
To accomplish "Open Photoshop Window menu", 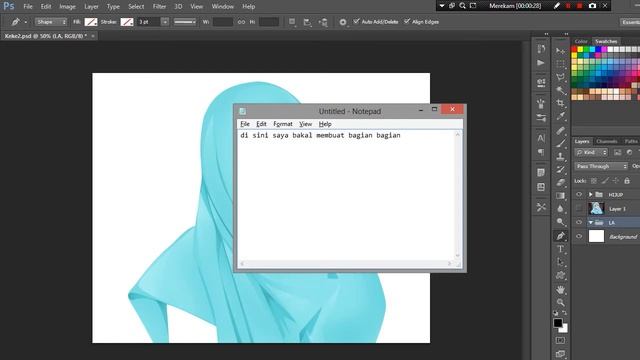I will [x=222, y=7].
